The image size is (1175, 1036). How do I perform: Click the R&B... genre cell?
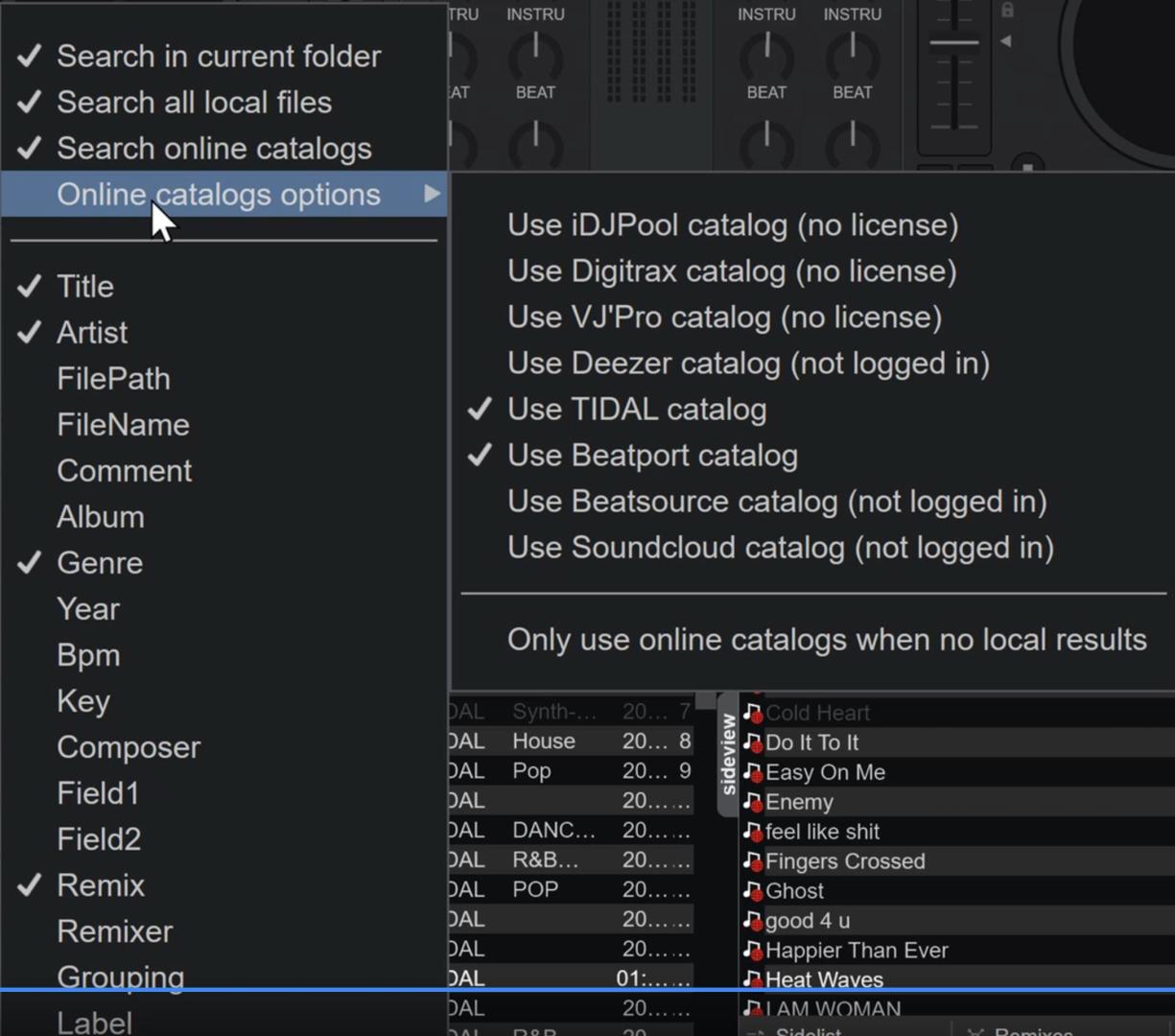pyautogui.click(x=545, y=860)
